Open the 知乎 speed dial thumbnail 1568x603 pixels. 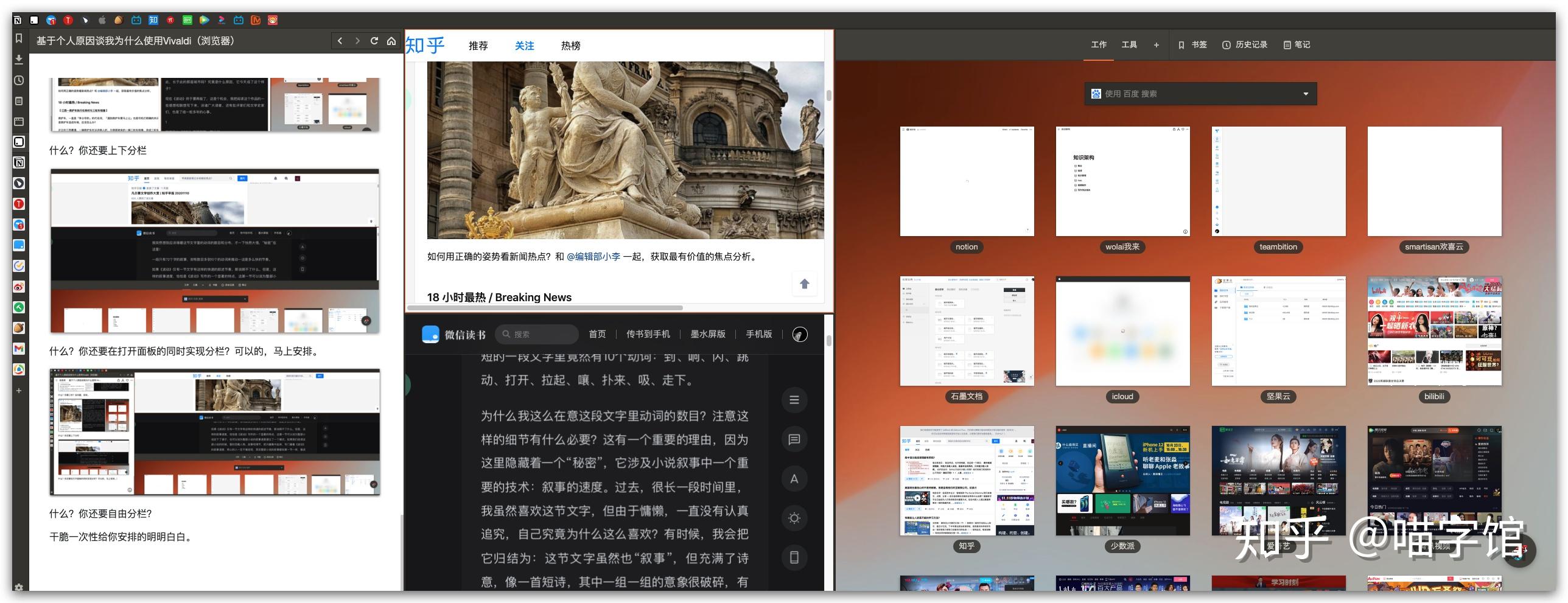coord(967,481)
